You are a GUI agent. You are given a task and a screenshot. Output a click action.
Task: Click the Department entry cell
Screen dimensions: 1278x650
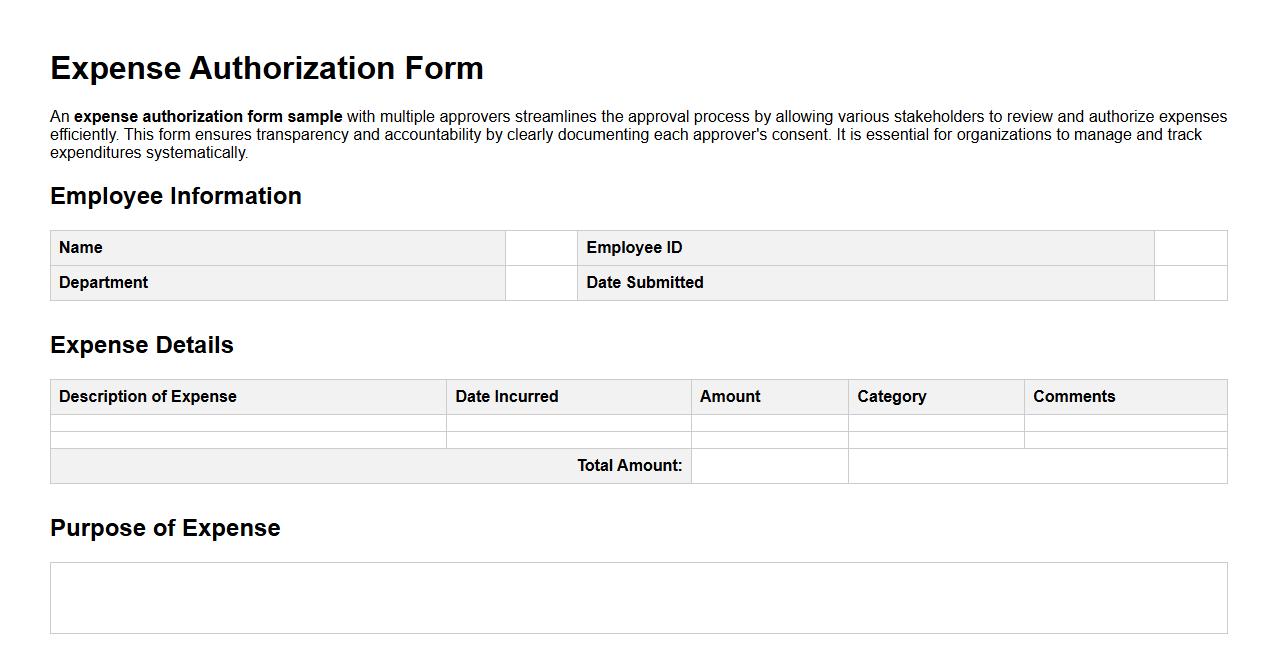(x=540, y=282)
